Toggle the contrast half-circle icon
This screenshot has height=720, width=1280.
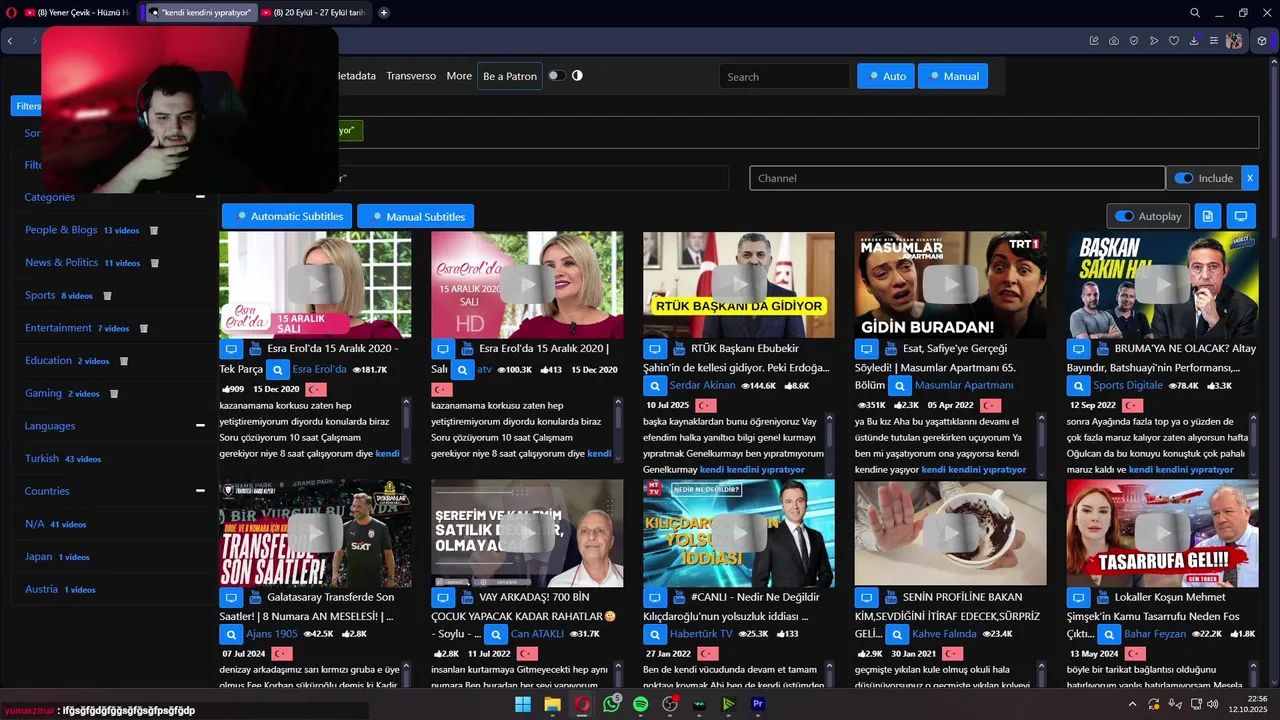tap(577, 76)
